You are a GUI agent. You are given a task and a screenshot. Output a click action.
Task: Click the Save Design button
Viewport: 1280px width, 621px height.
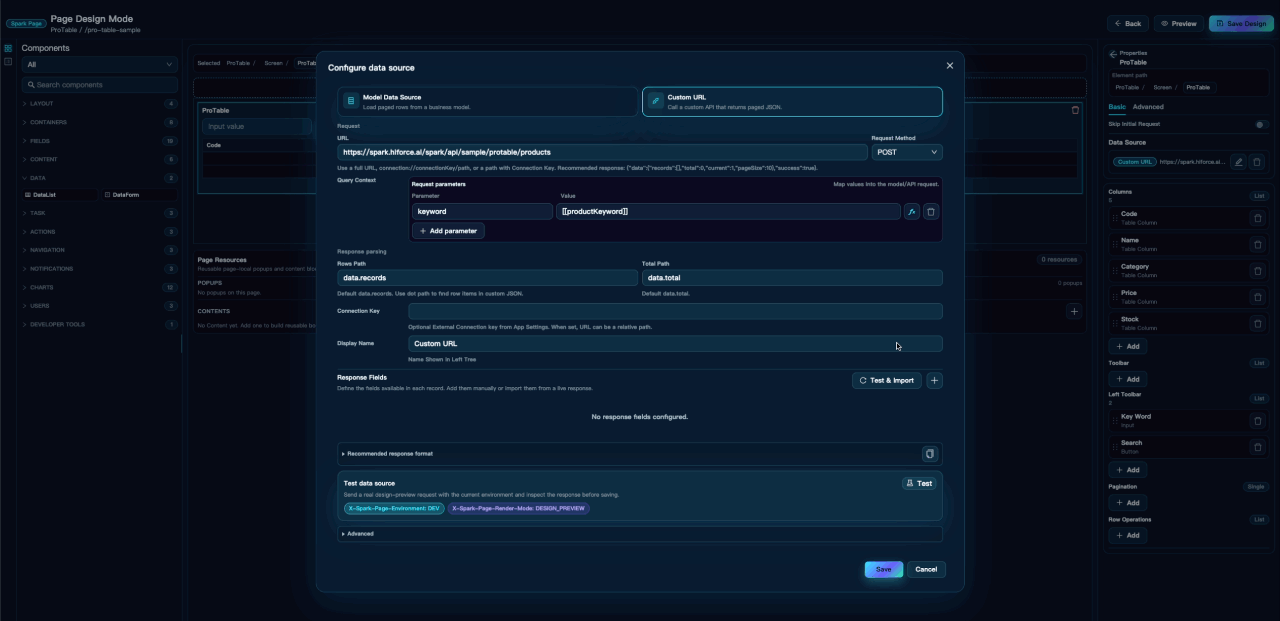(x=1241, y=23)
